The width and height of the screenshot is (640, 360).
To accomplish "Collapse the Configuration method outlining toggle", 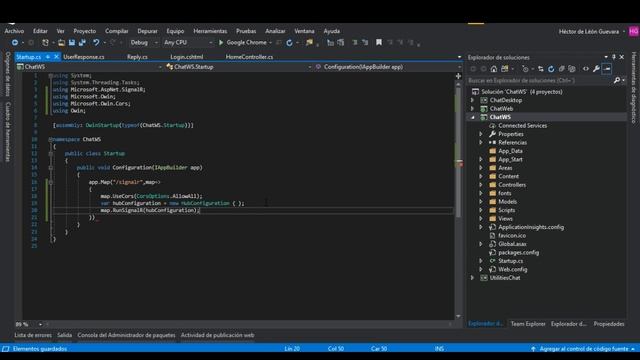I will (x=51, y=167).
